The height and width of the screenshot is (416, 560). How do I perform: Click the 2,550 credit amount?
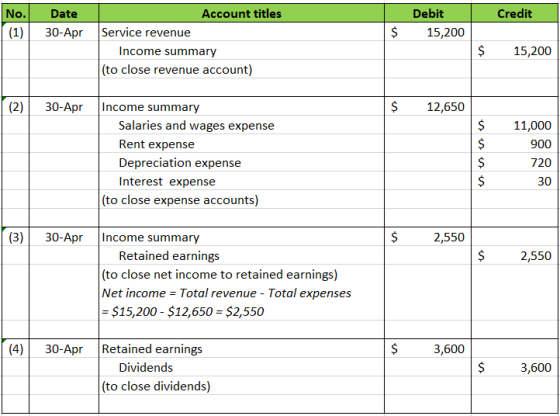coord(515,256)
